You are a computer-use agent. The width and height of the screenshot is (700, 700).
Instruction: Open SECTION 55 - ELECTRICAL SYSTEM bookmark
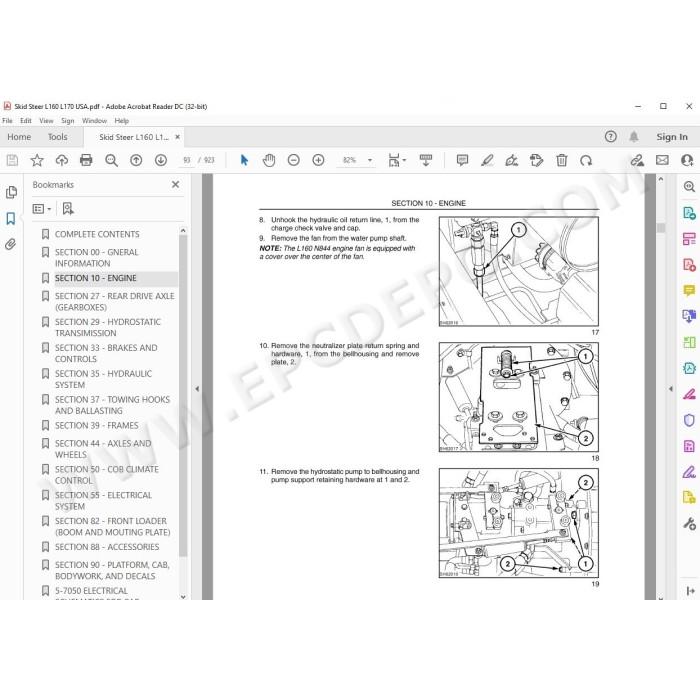(103, 500)
